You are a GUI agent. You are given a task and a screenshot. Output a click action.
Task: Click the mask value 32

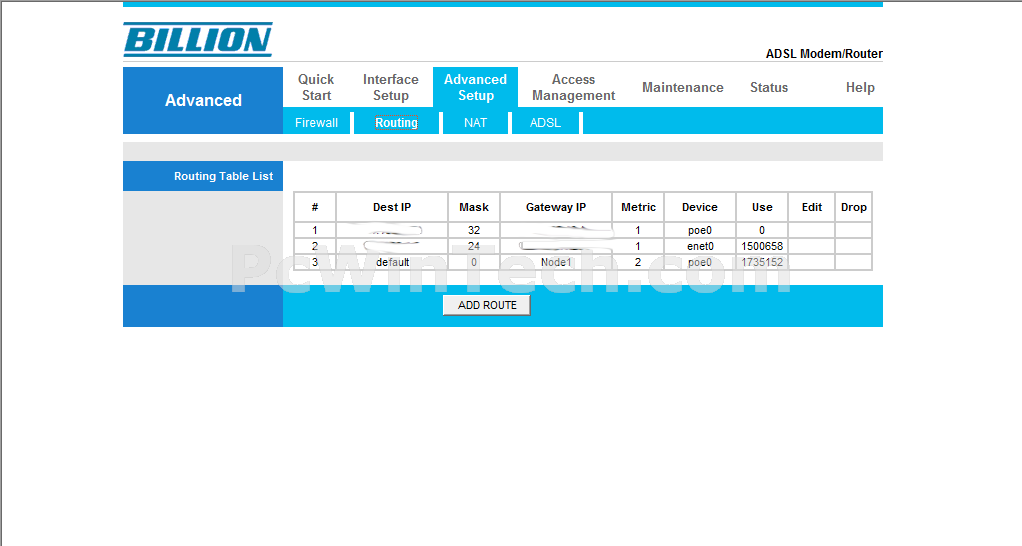(474, 230)
